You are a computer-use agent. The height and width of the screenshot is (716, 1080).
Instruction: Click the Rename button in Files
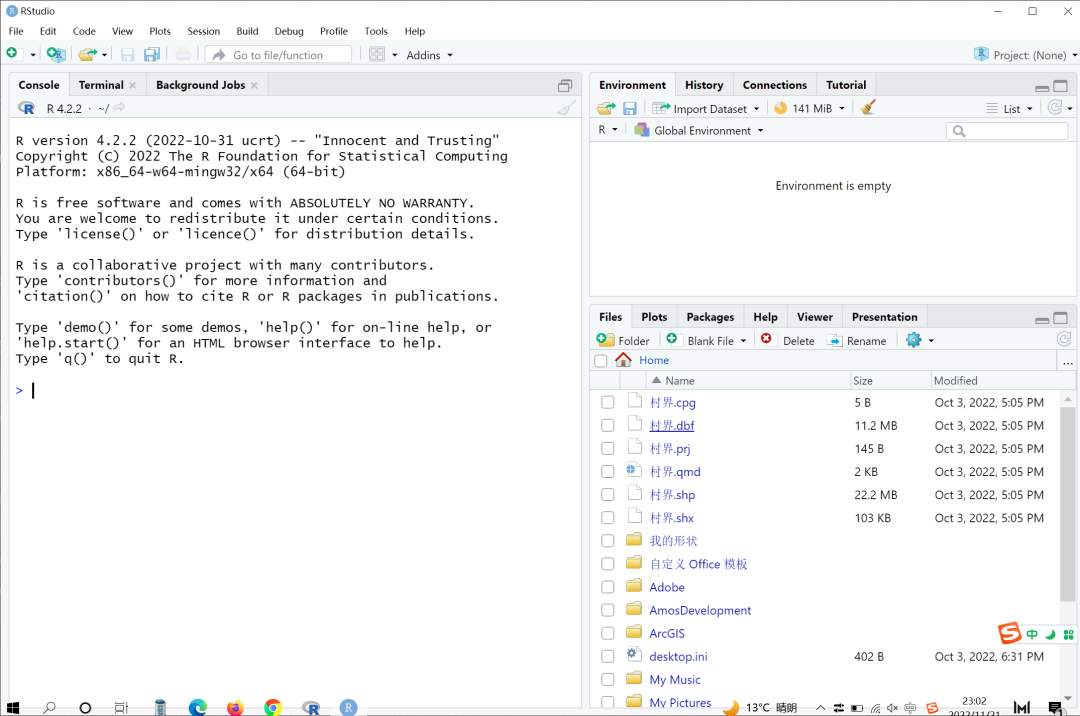tap(858, 340)
